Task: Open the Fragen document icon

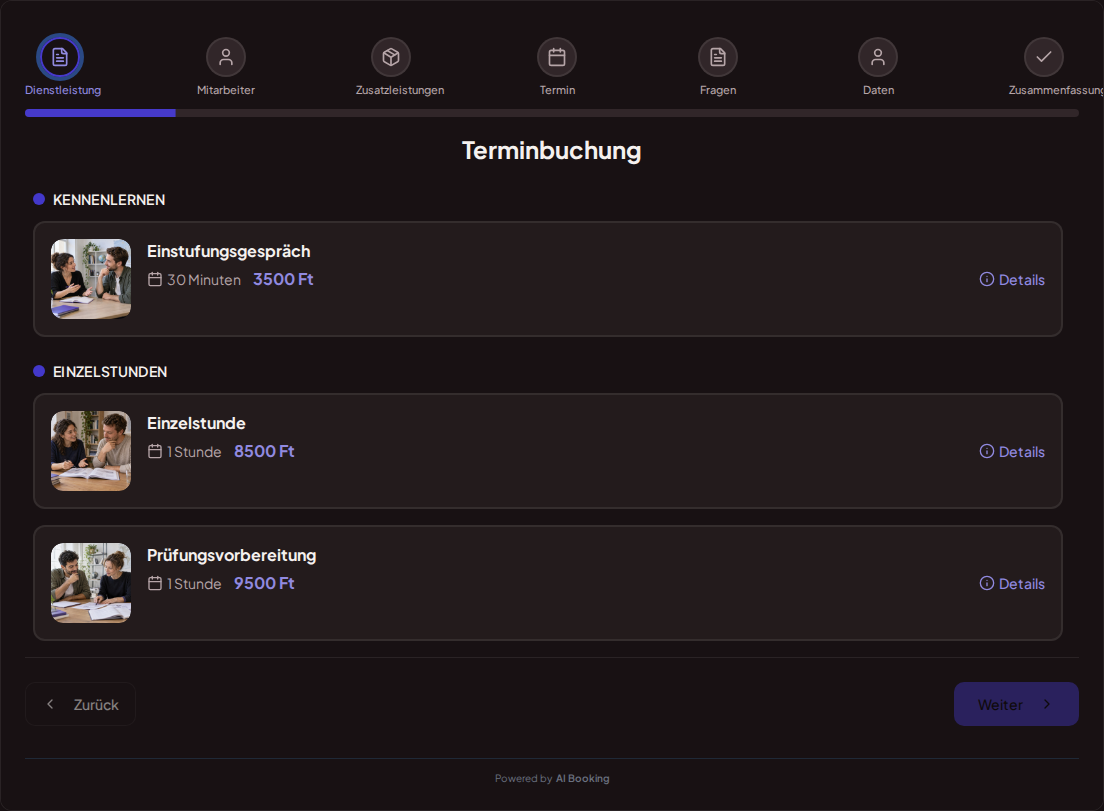Action: coord(717,57)
